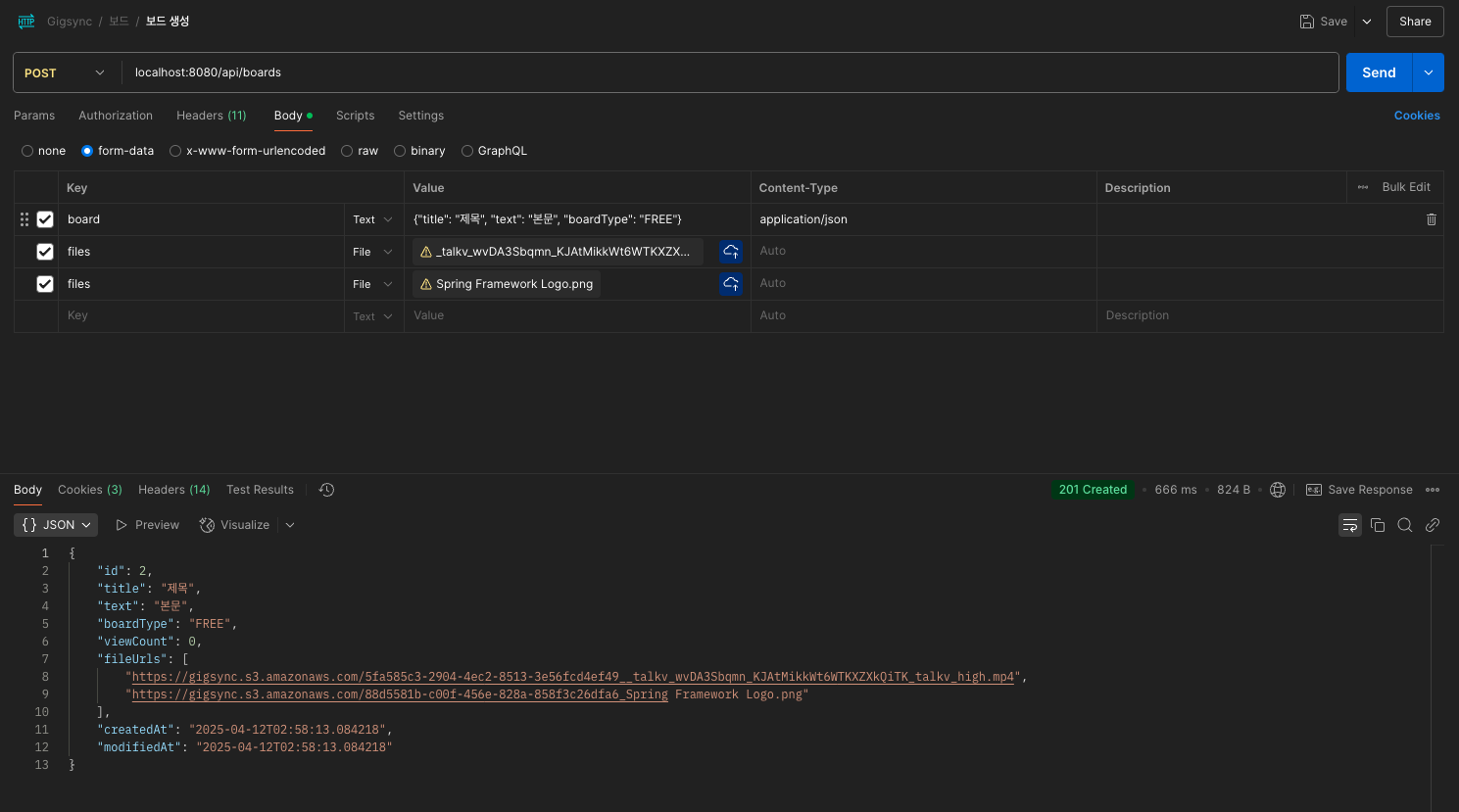Open the Spring Framework Logo row File dropdown
The image size is (1459, 812).
click(x=373, y=284)
